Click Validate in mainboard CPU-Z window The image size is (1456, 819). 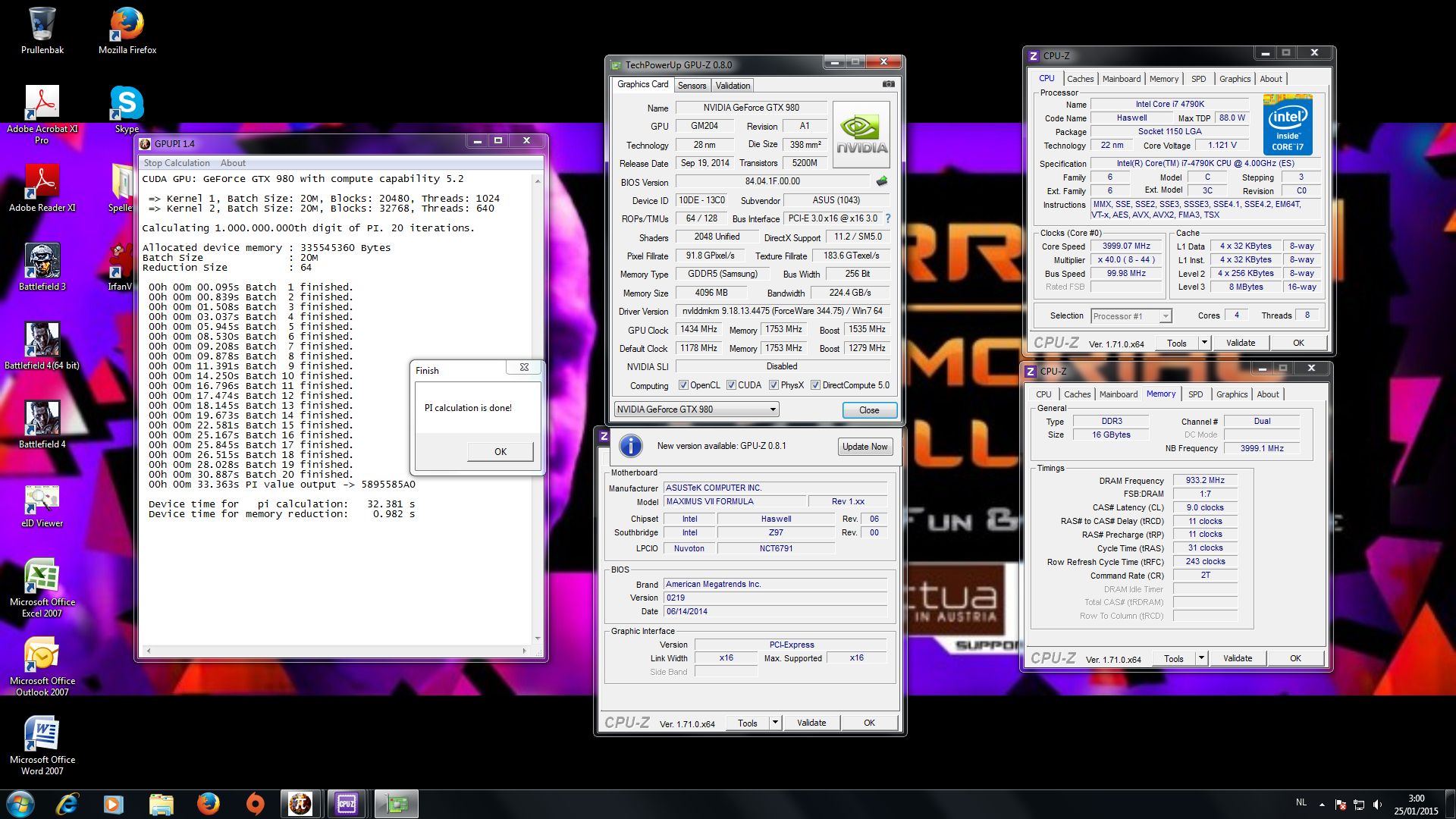point(811,723)
